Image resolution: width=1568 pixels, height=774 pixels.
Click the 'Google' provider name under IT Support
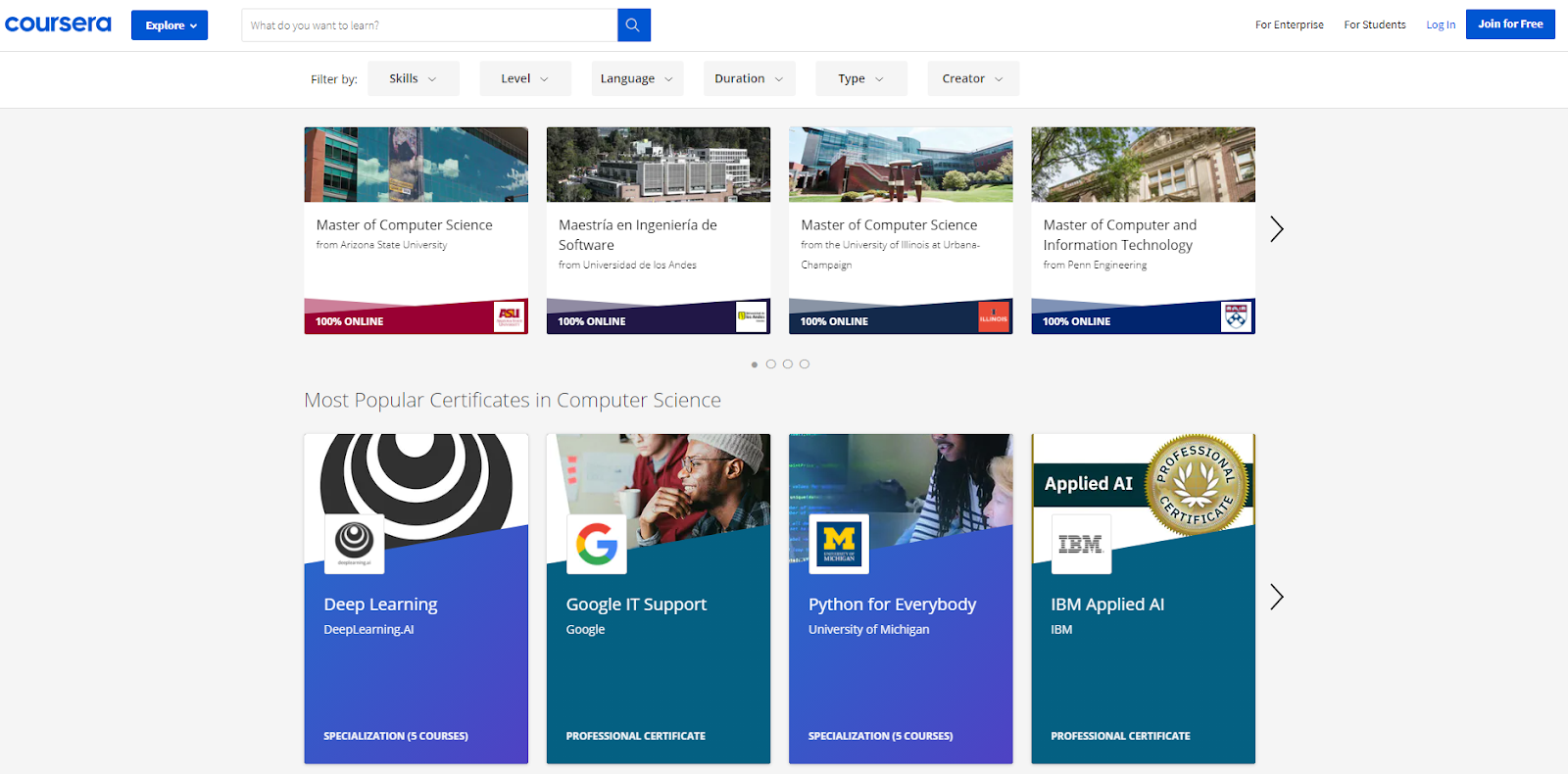[x=585, y=630]
